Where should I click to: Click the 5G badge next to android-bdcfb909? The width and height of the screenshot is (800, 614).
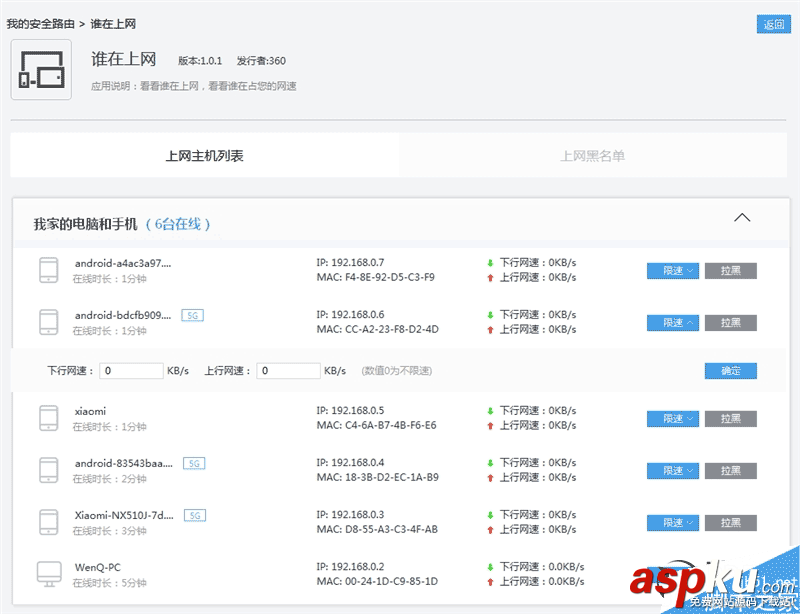pos(192,315)
